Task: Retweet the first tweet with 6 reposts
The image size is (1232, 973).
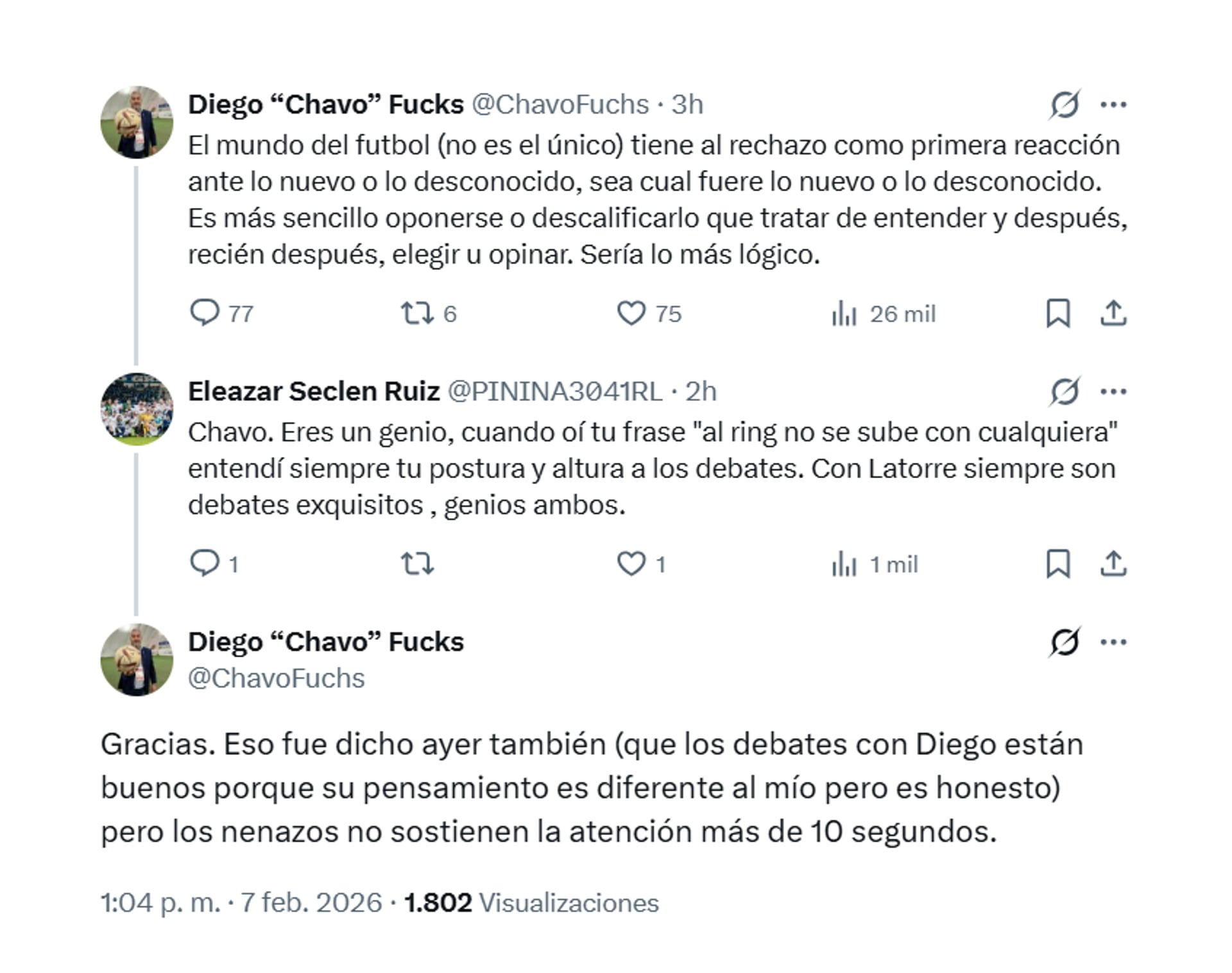Action: [x=417, y=313]
